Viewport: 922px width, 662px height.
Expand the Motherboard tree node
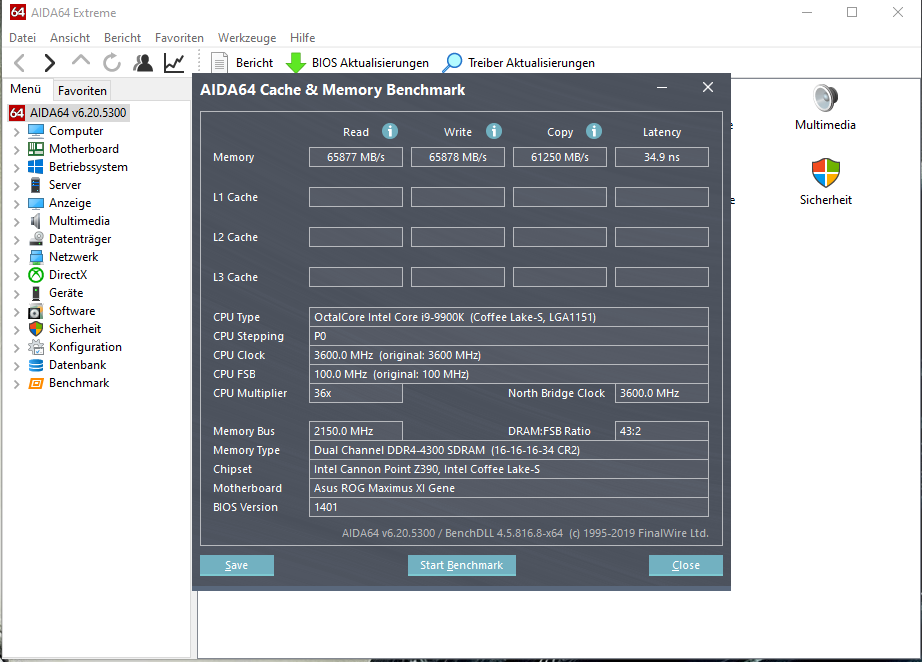[16, 150]
